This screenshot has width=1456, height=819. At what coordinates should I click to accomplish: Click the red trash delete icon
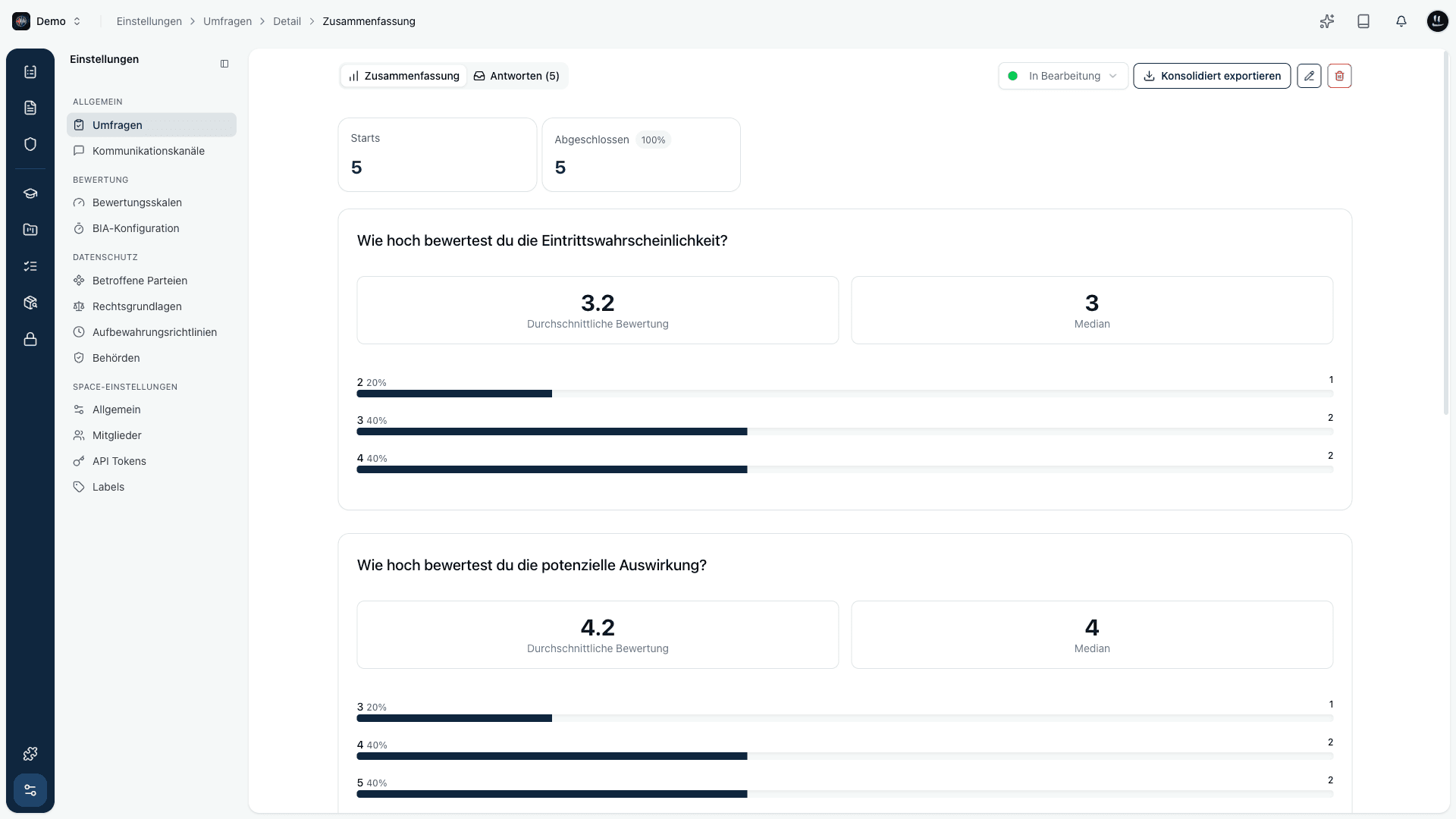click(1339, 76)
